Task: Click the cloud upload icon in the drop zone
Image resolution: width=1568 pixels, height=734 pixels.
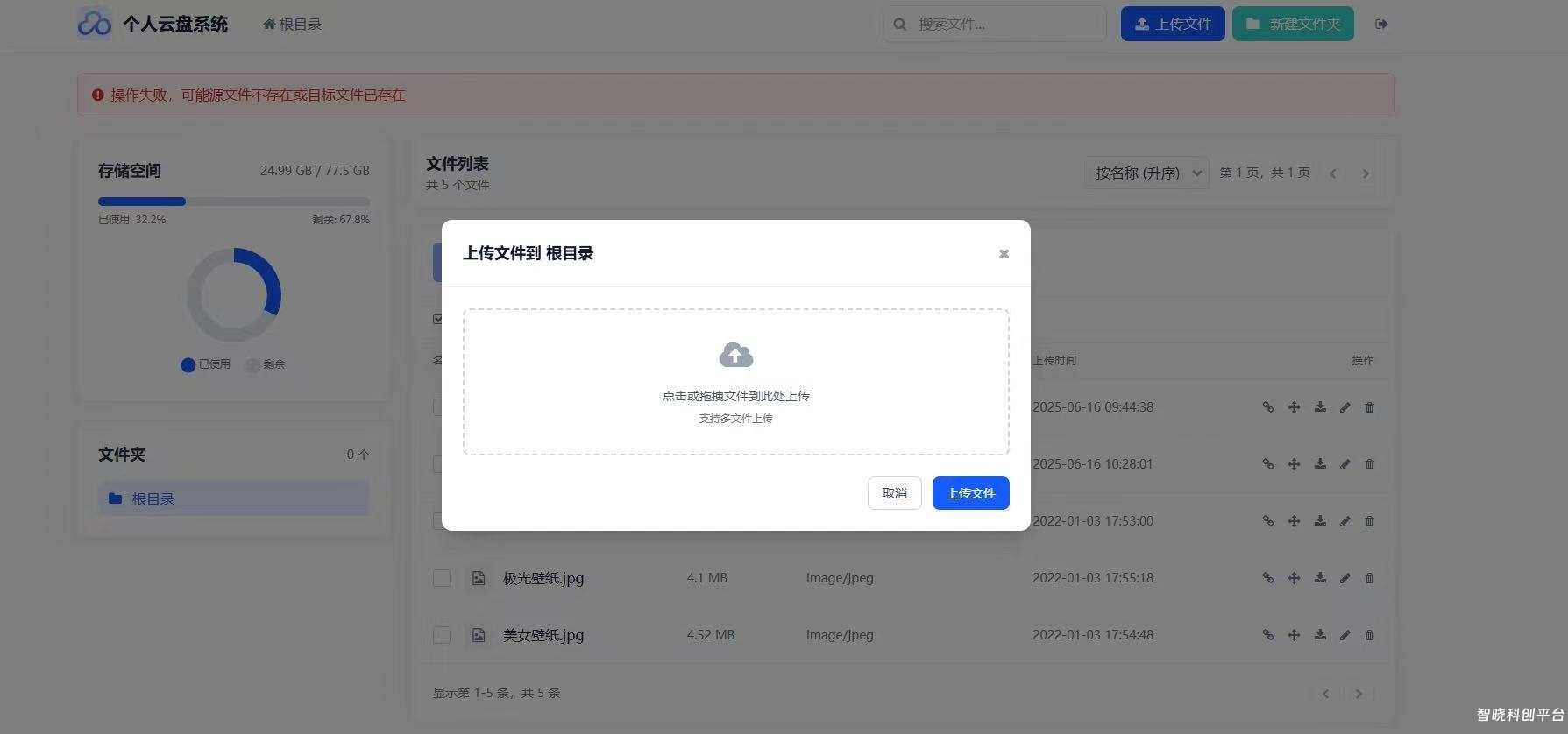Action: 736,355
